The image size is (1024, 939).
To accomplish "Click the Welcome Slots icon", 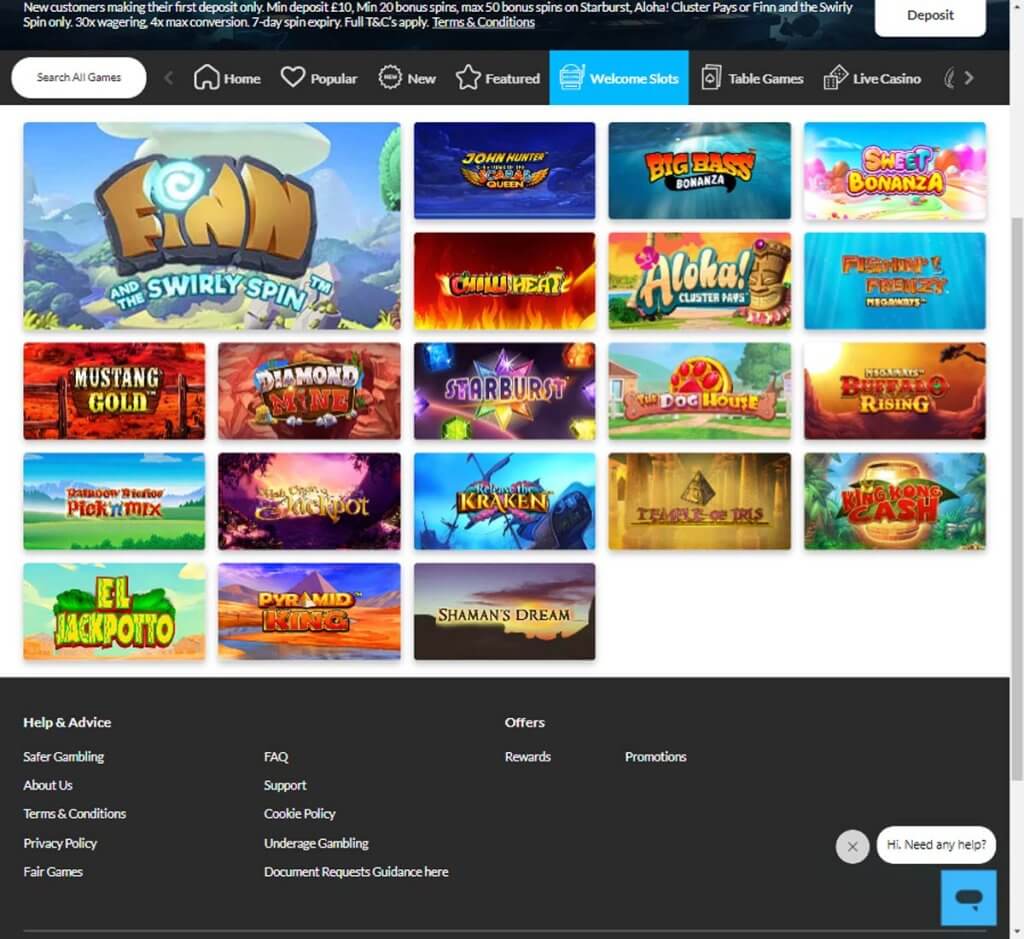I will click(x=571, y=77).
